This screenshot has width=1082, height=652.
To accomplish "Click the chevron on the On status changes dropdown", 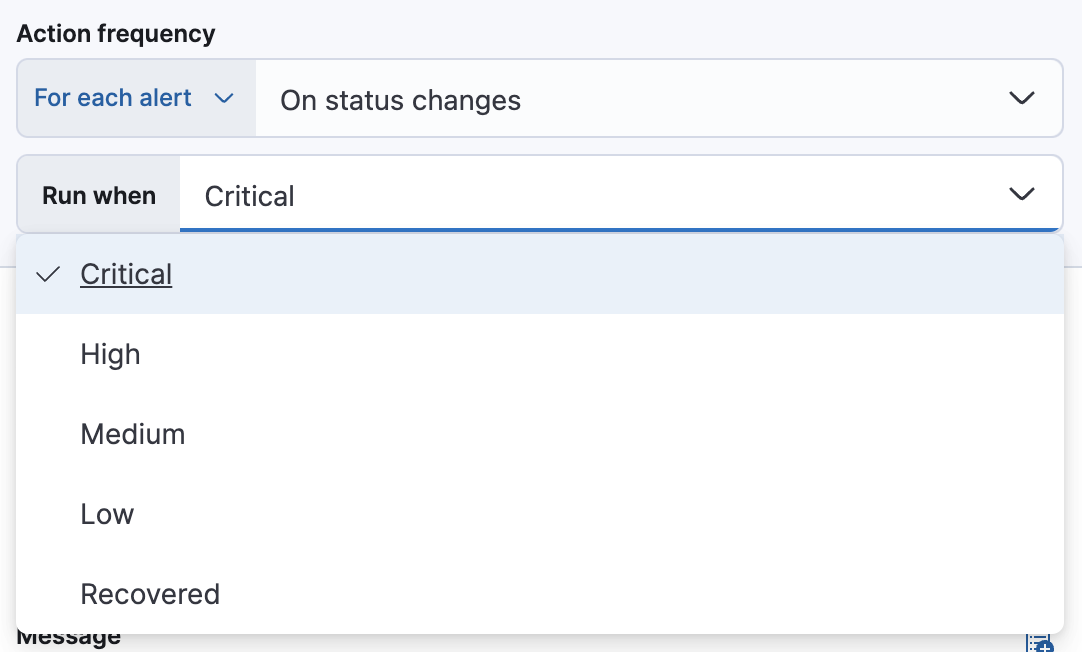I will 1022,98.
